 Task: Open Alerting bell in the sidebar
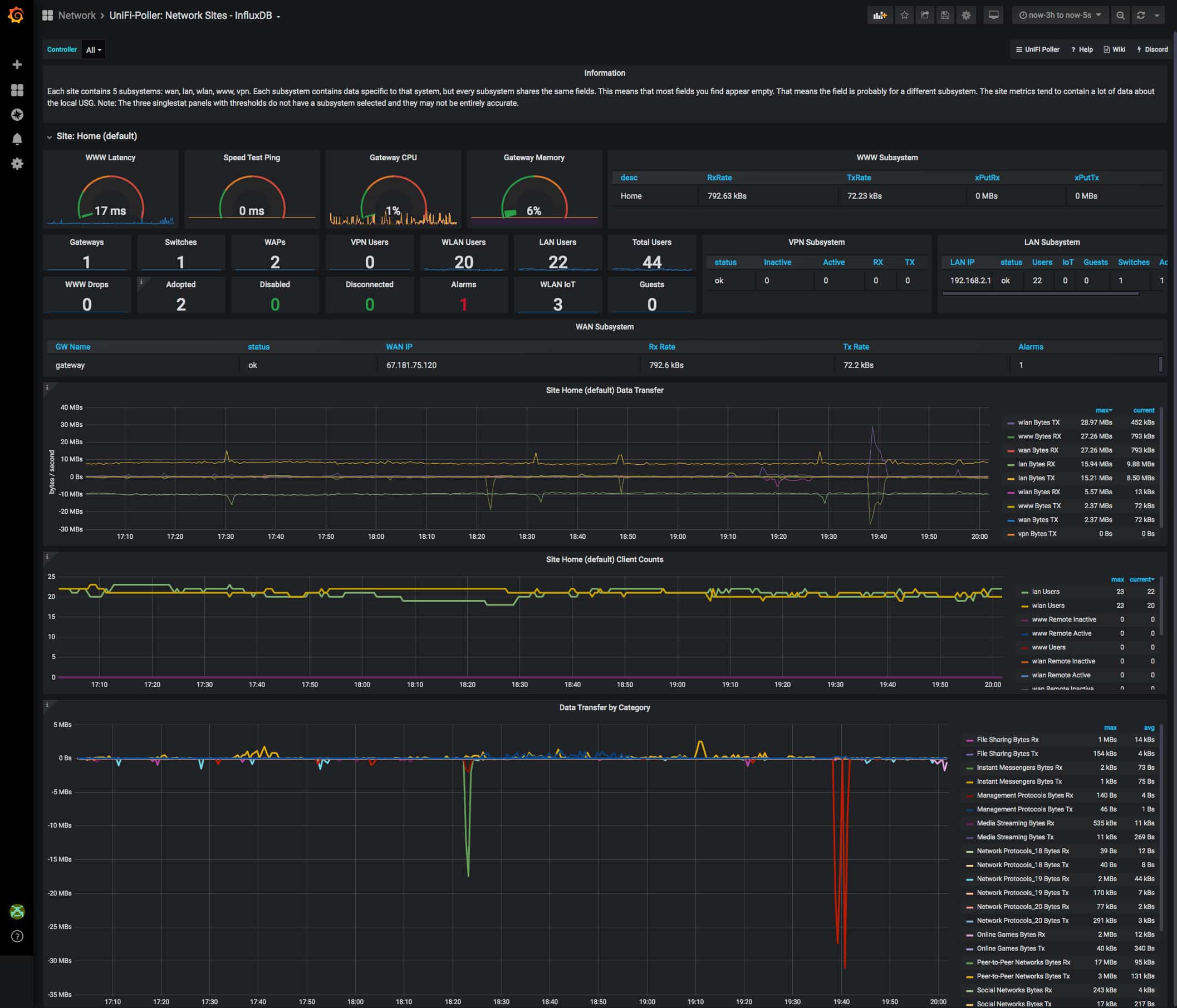pos(17,139)
